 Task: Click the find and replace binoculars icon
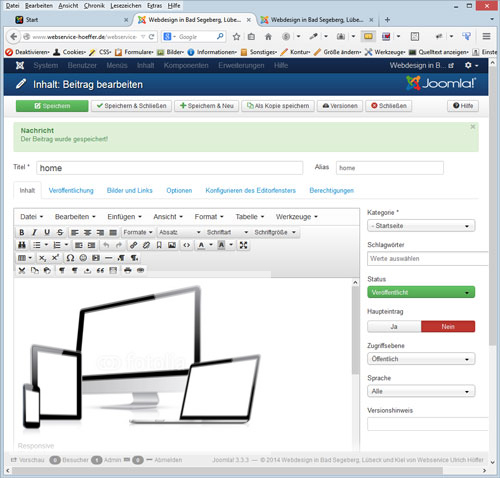point(22,245)
